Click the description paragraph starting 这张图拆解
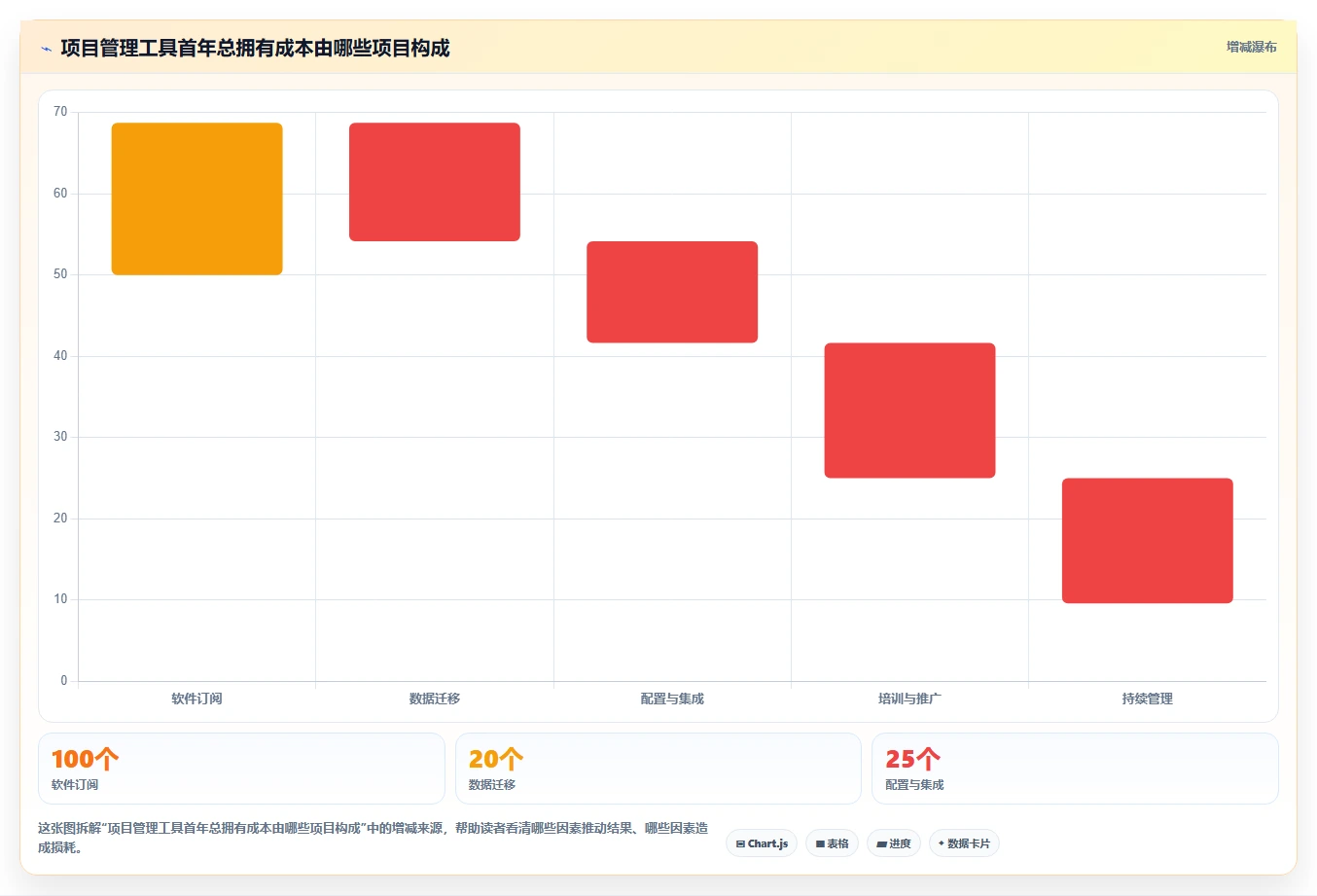 point(374,838)
